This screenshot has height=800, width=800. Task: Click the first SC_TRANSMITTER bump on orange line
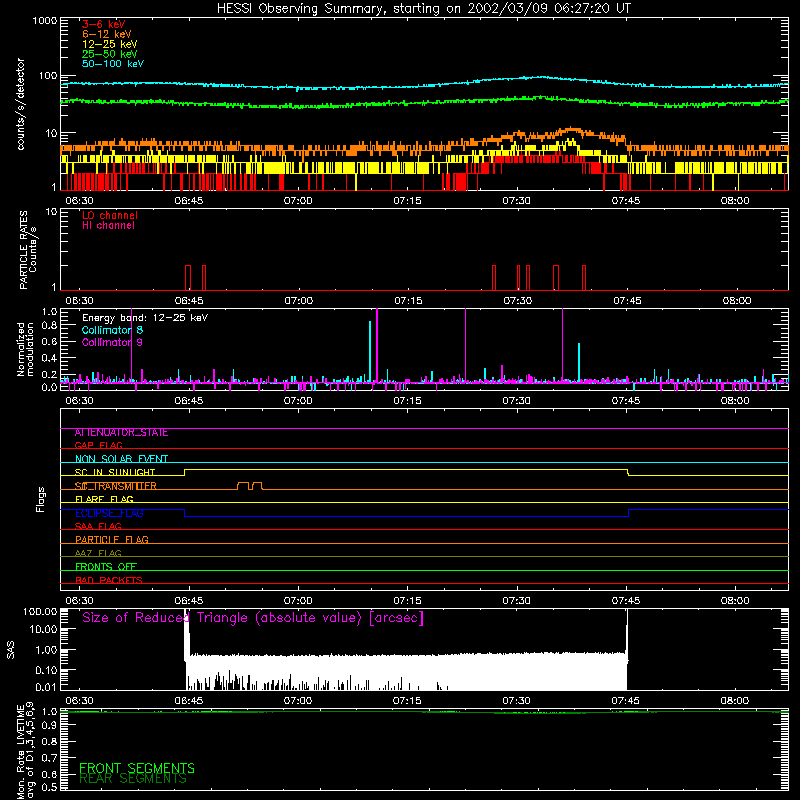244,485
